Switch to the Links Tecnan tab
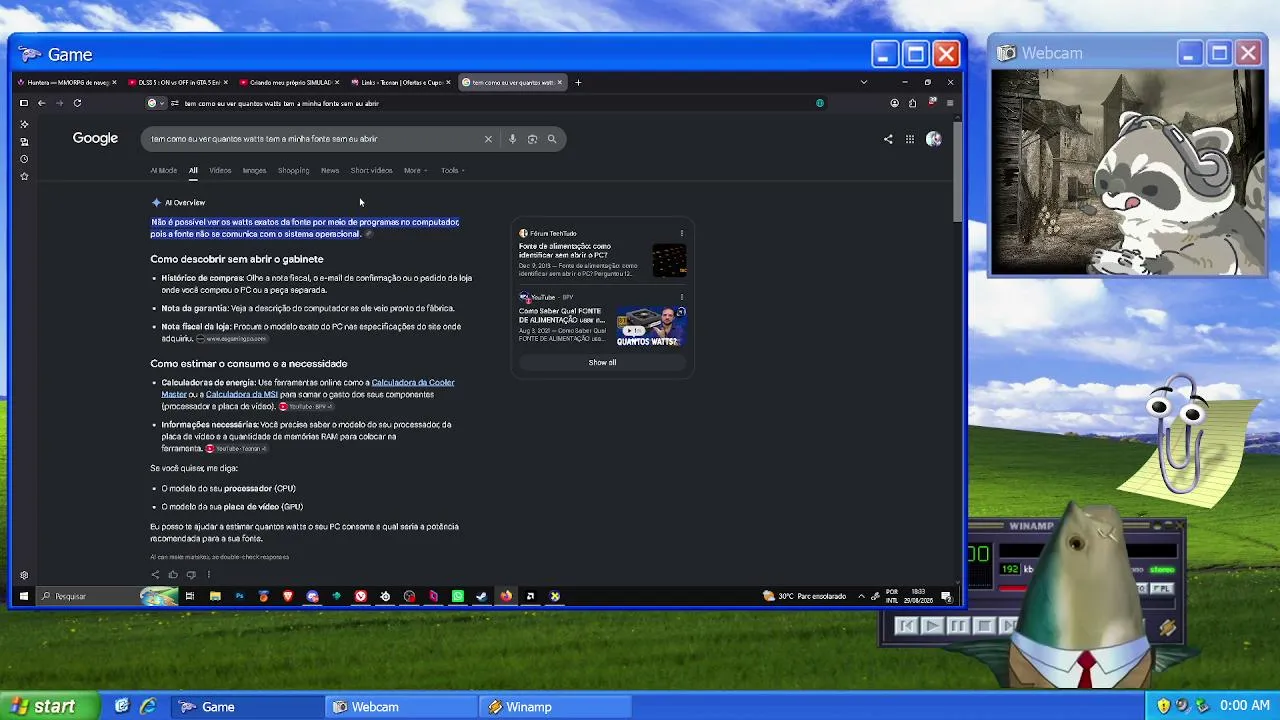1280x720 pixels. pos(401,82)
